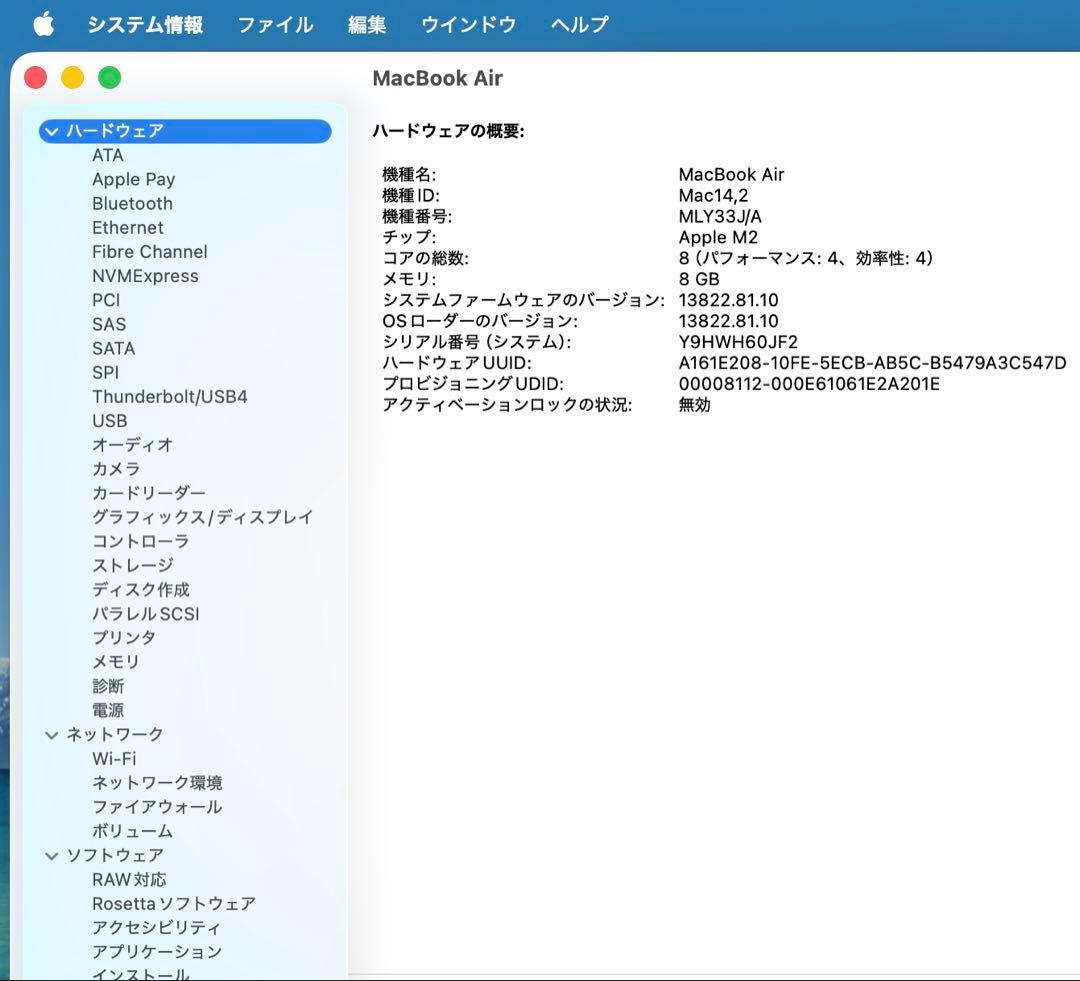The width and height of the screenshot is (1080, 981).
Task: Click the hardware UUID value
Action: coord(872,363)
